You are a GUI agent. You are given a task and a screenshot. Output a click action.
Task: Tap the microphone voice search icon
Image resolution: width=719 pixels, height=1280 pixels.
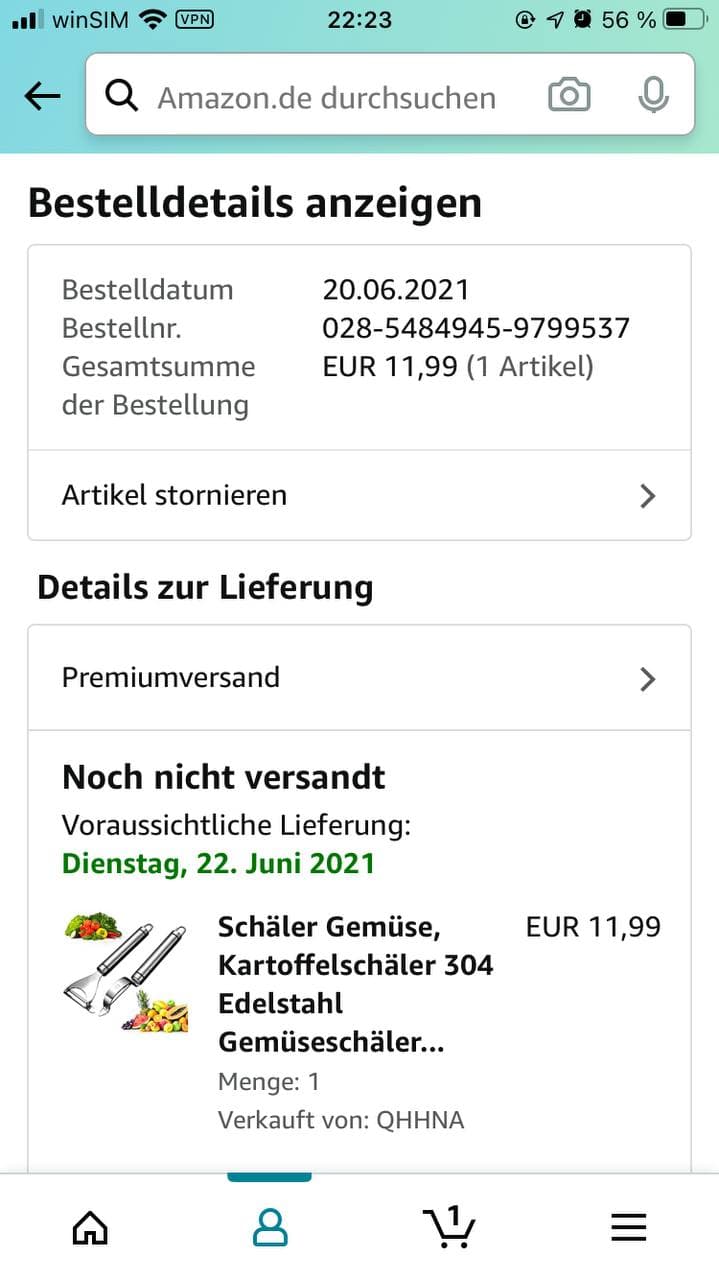pos(653,95)
